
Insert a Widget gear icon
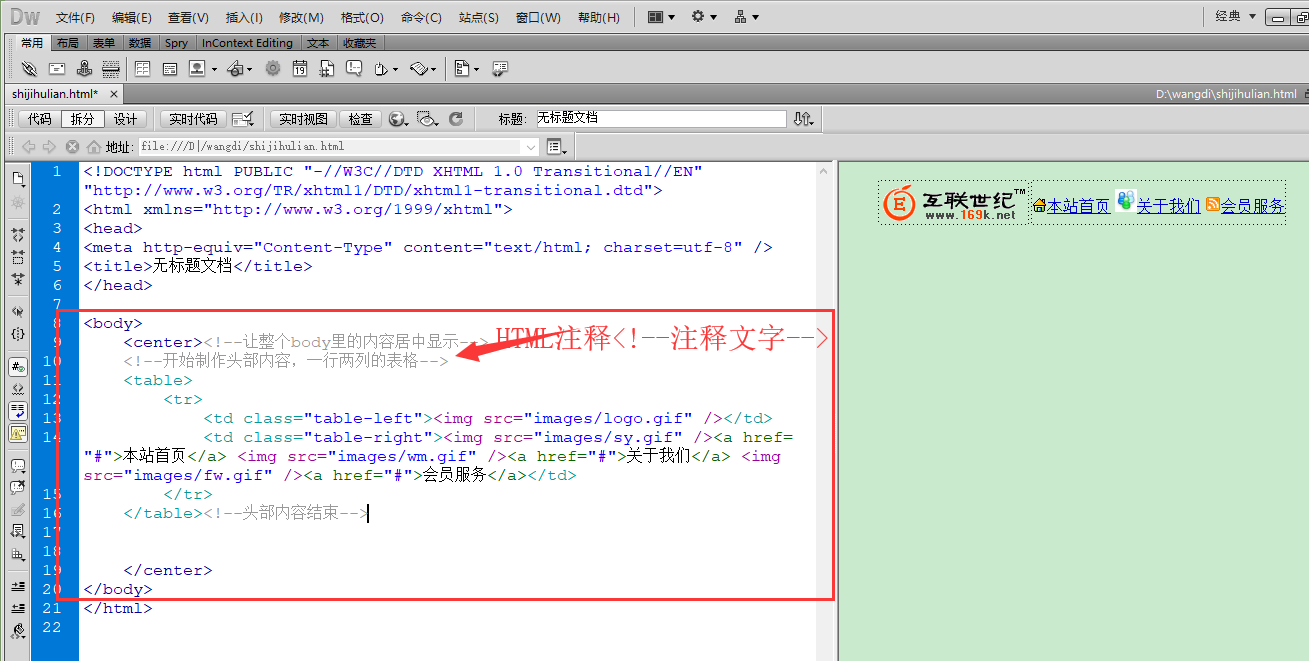(273, 69)
